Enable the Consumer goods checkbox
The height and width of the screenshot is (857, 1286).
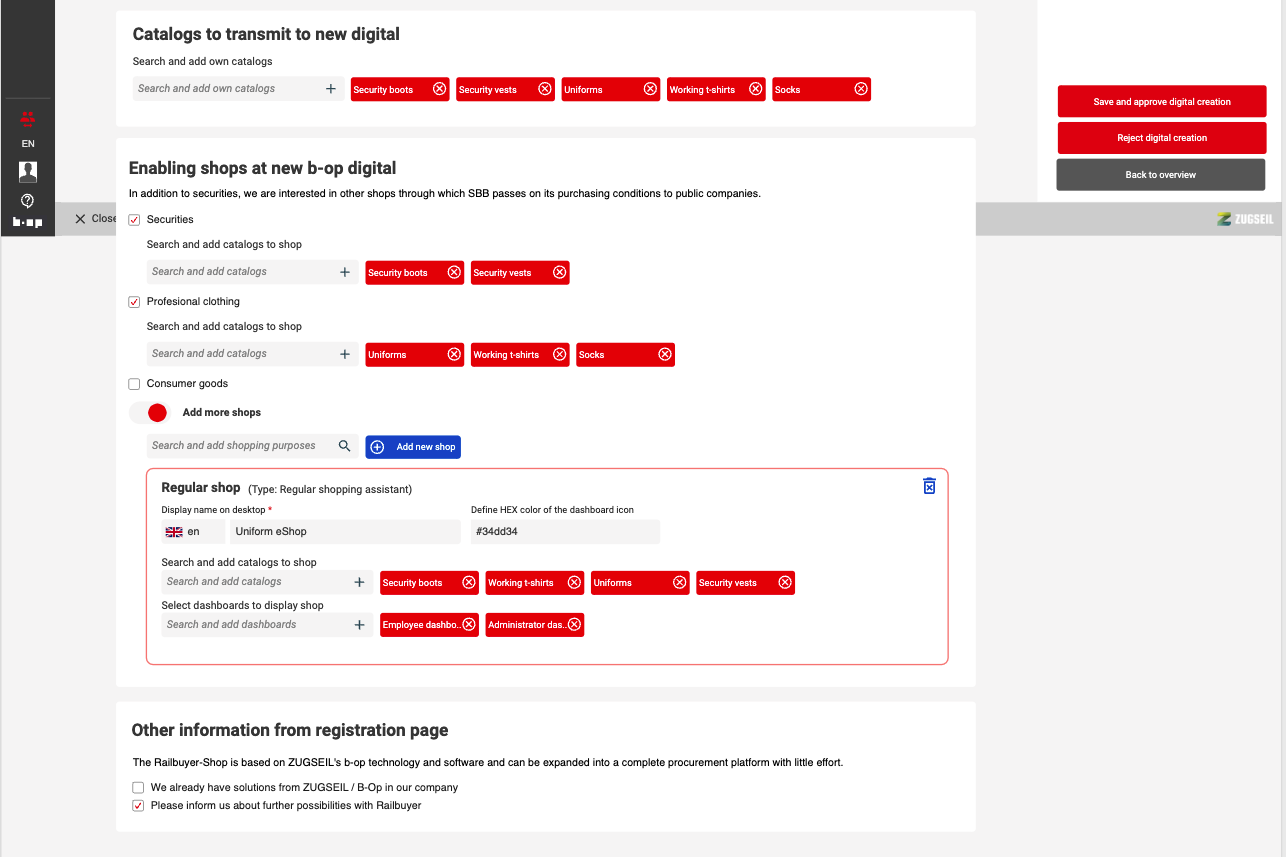point(135,384)
